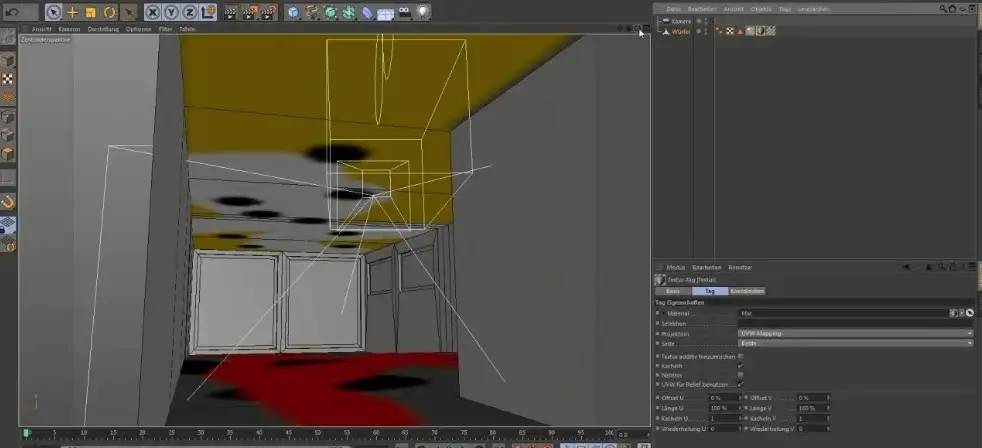Select the last striped tag on Würfel
The width and height of the screenshot is (982, 448).
[771, 31]
